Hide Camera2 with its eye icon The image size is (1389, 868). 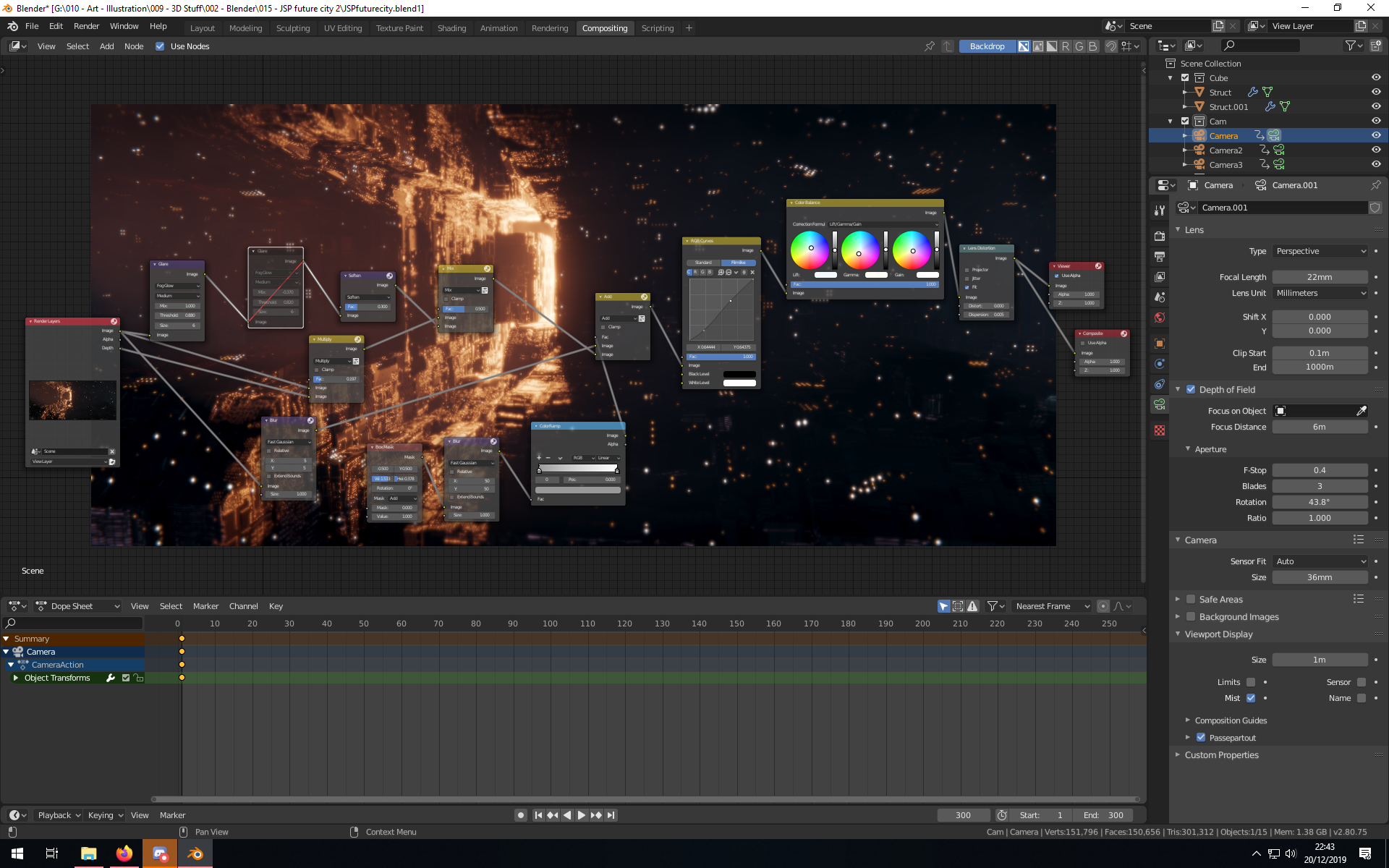(1376, 150)
